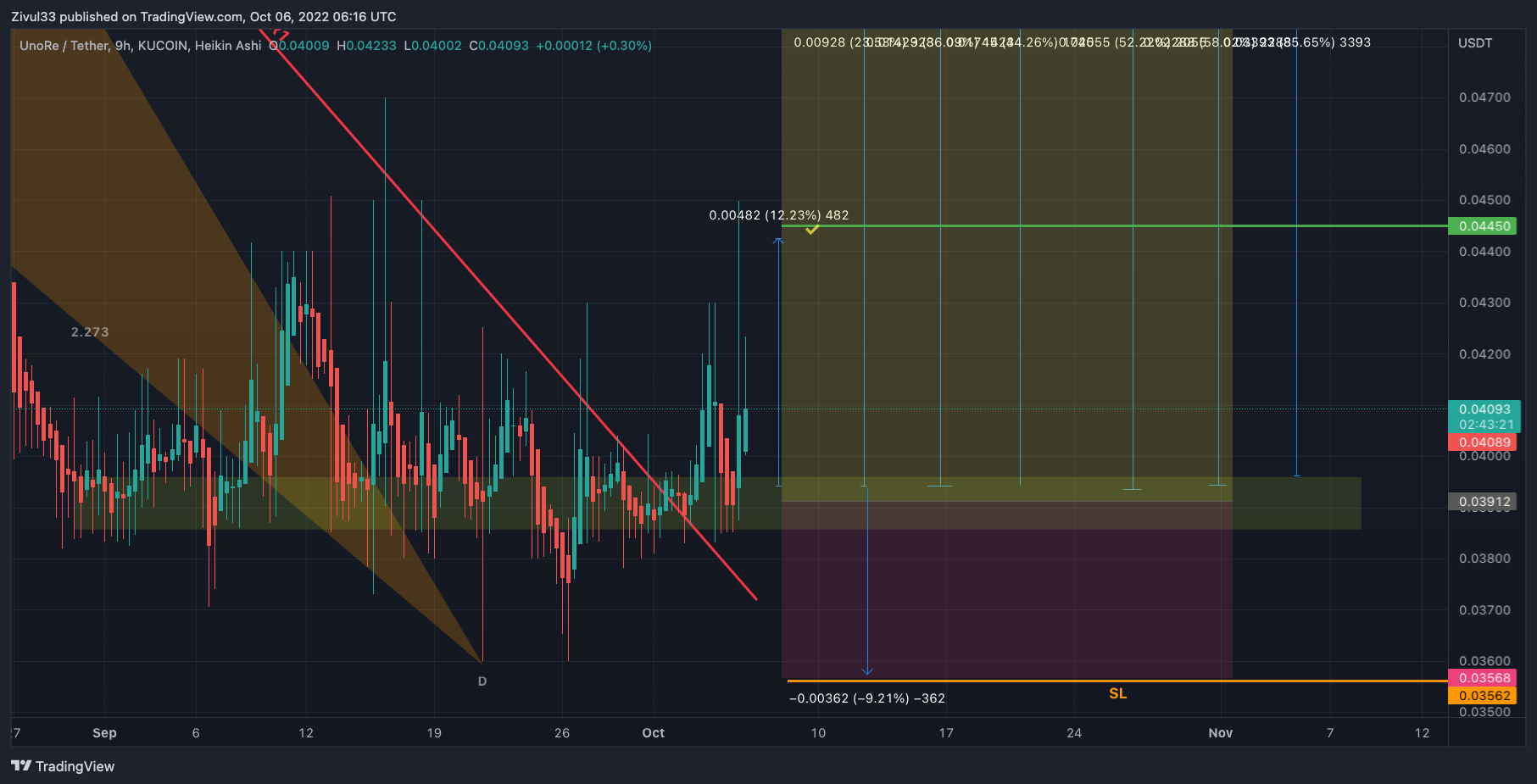Click the 2.273 annotation on the chart
This screenshot has width=1537, height=784.
[90, 332]
